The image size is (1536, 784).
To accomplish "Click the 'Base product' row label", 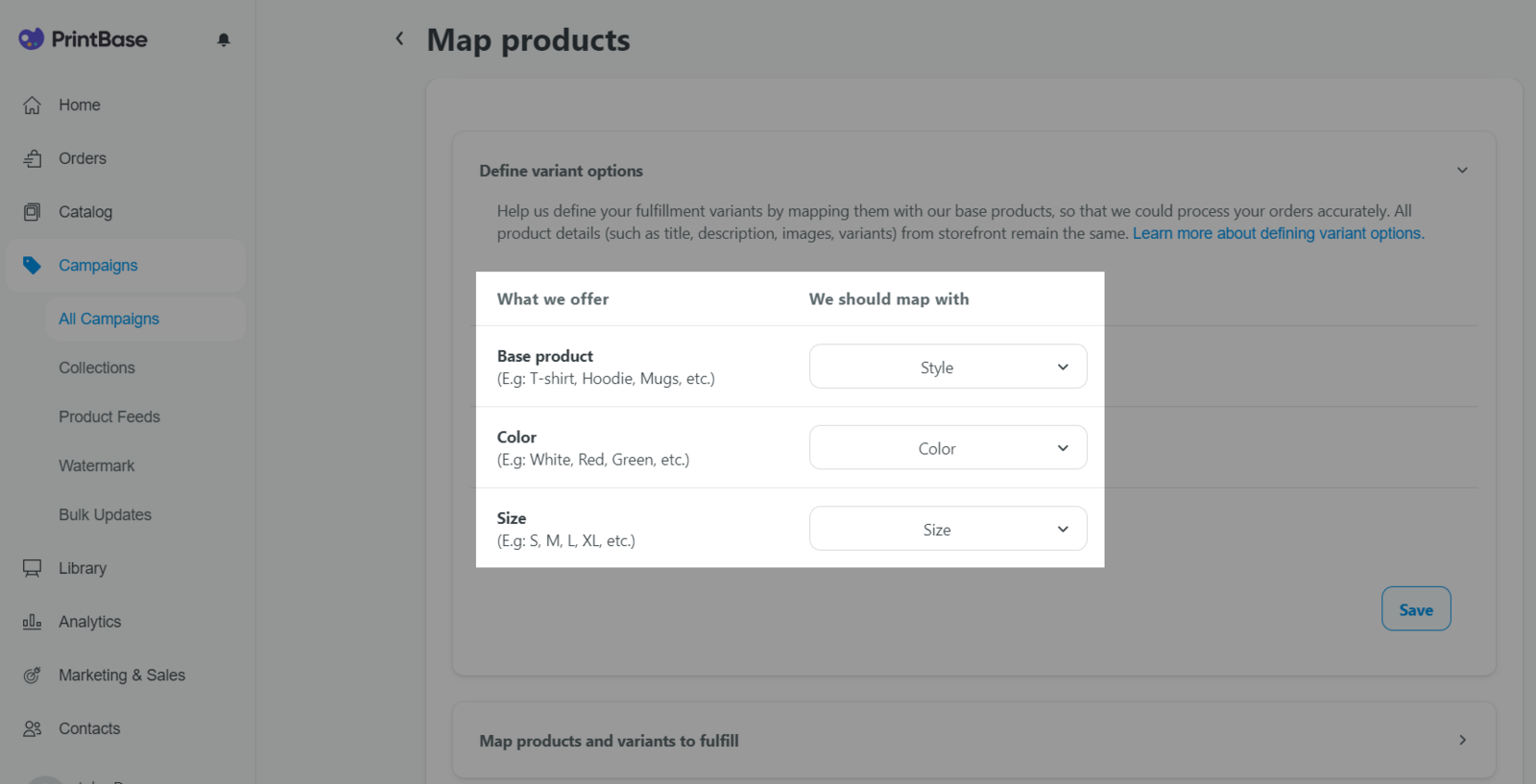I will pyautogui.click(x=545, y=356).
